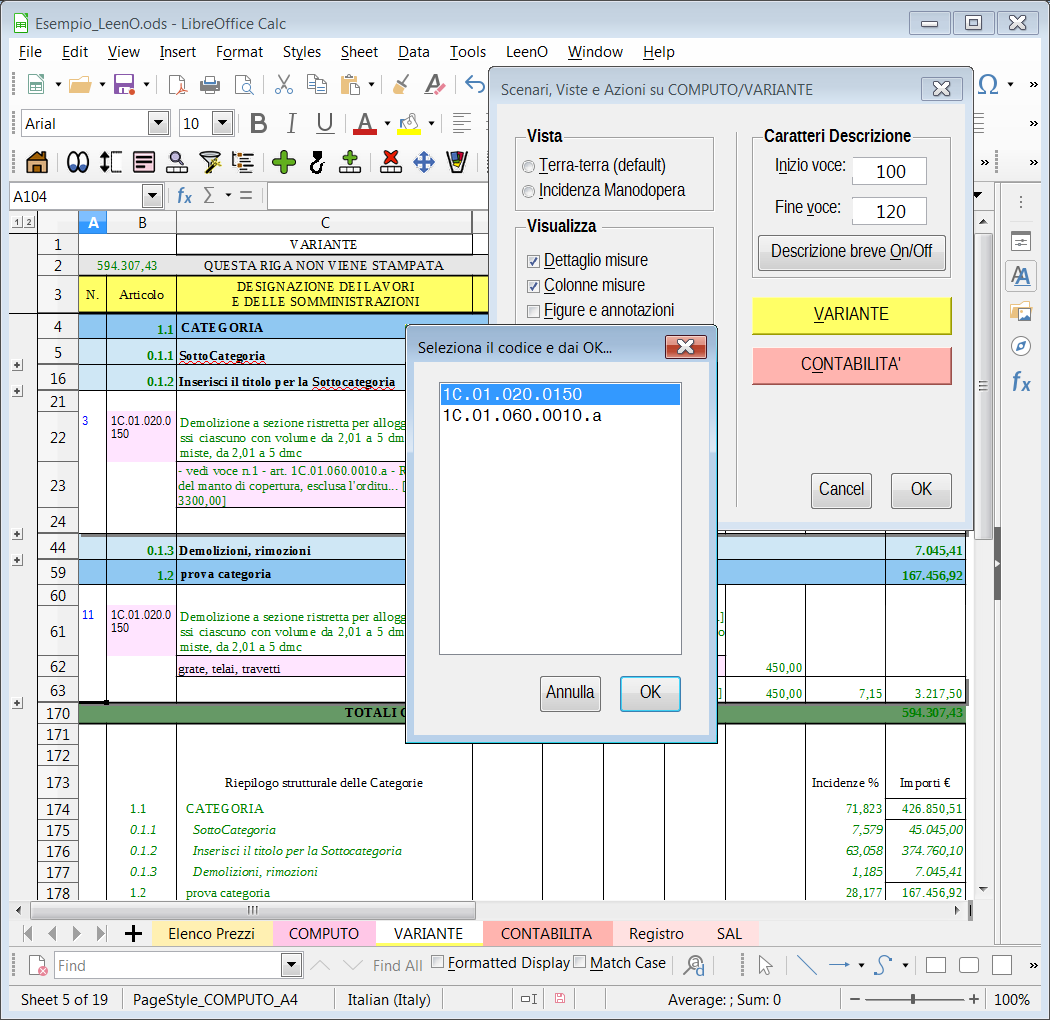Click the Clone Formatting brush icon

401,85
